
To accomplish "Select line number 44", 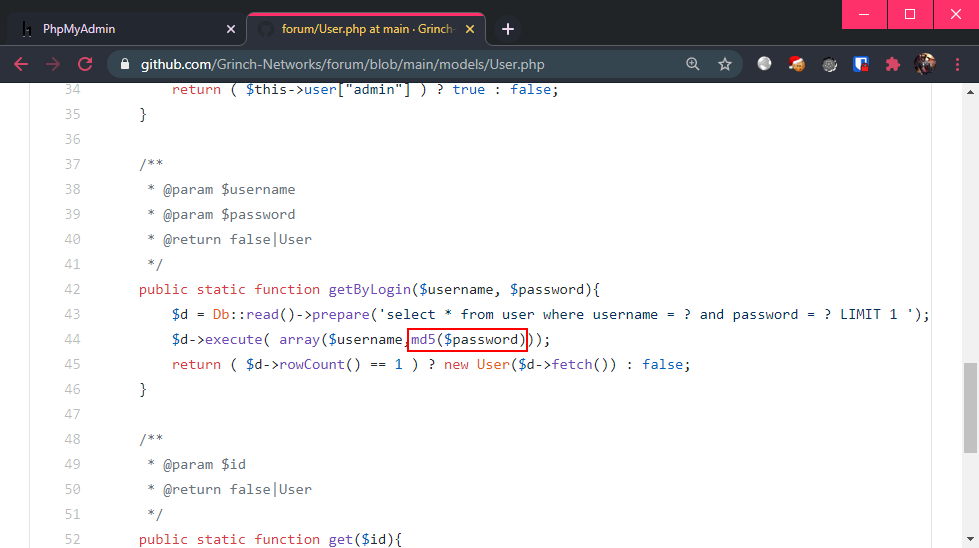I will pyautogui.click(x=72, y=339).
